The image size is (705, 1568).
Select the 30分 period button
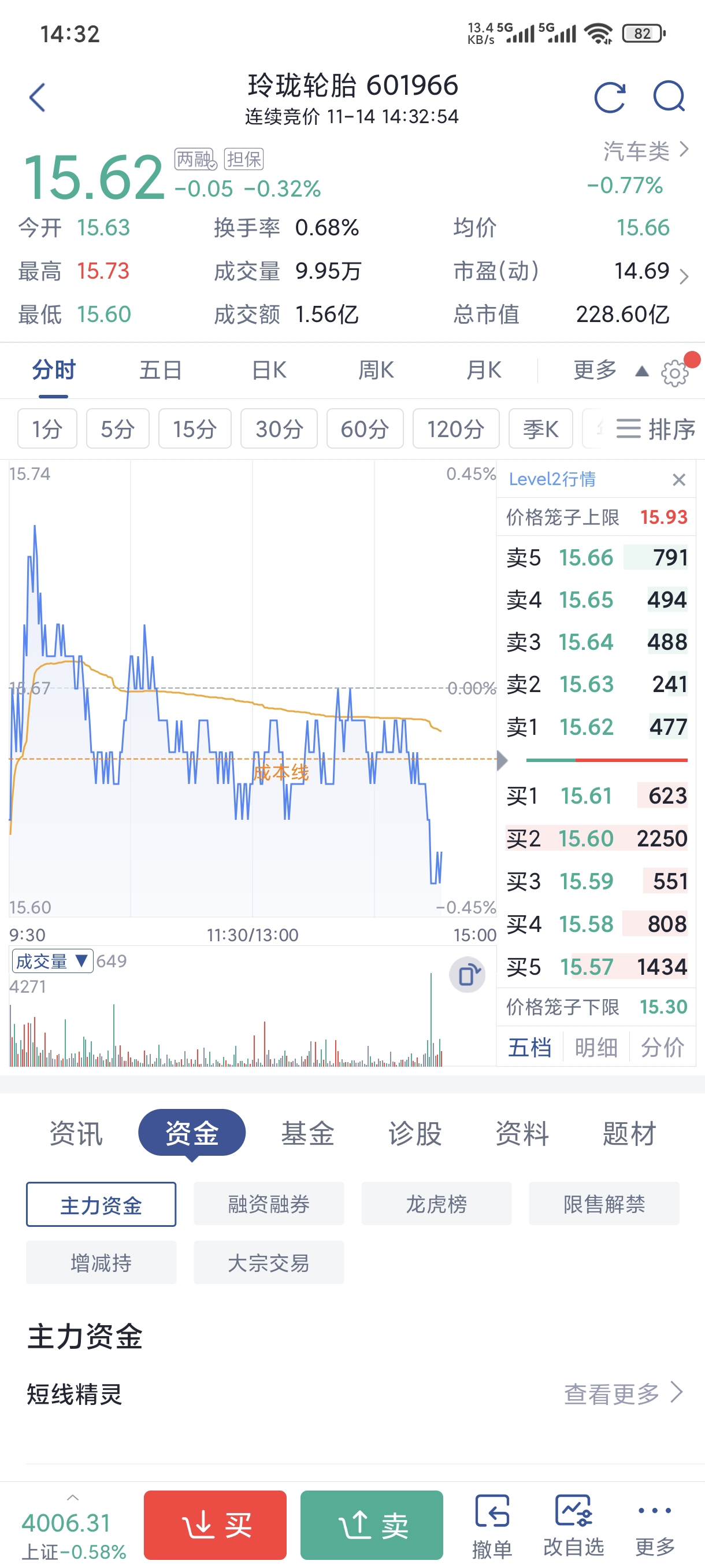point(279,428)
